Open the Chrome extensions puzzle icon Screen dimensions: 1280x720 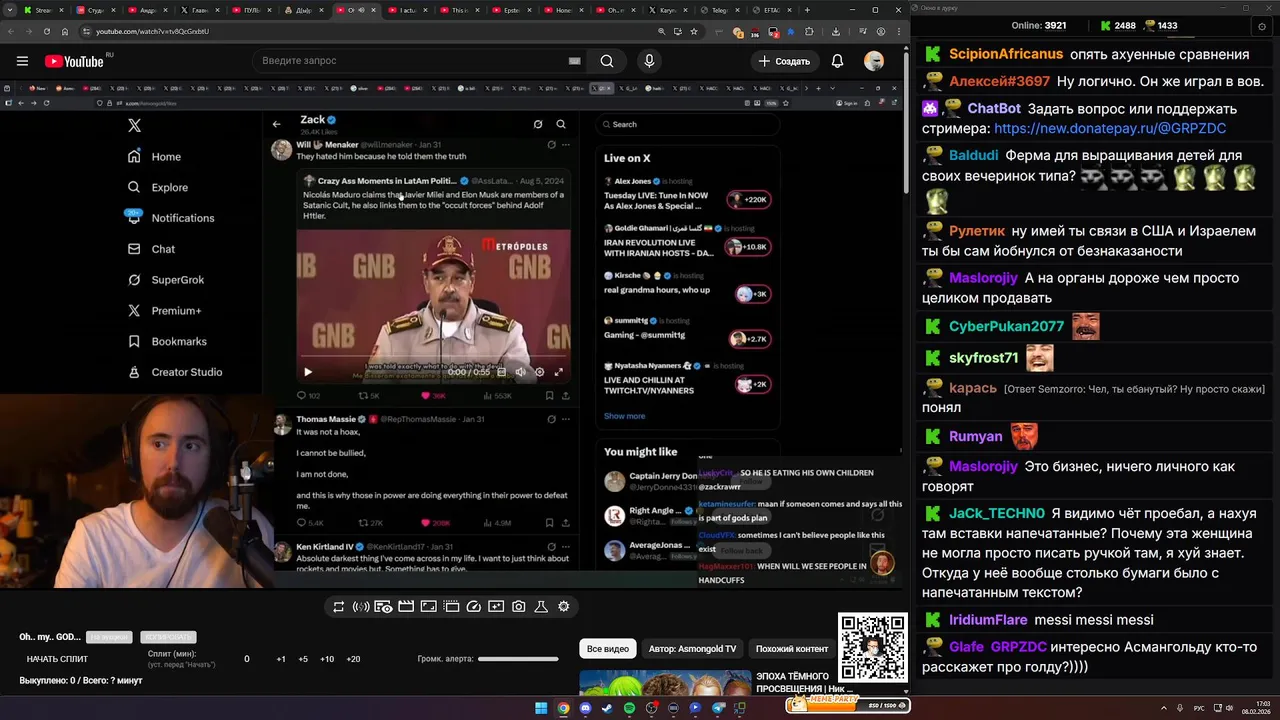(809, 31)
